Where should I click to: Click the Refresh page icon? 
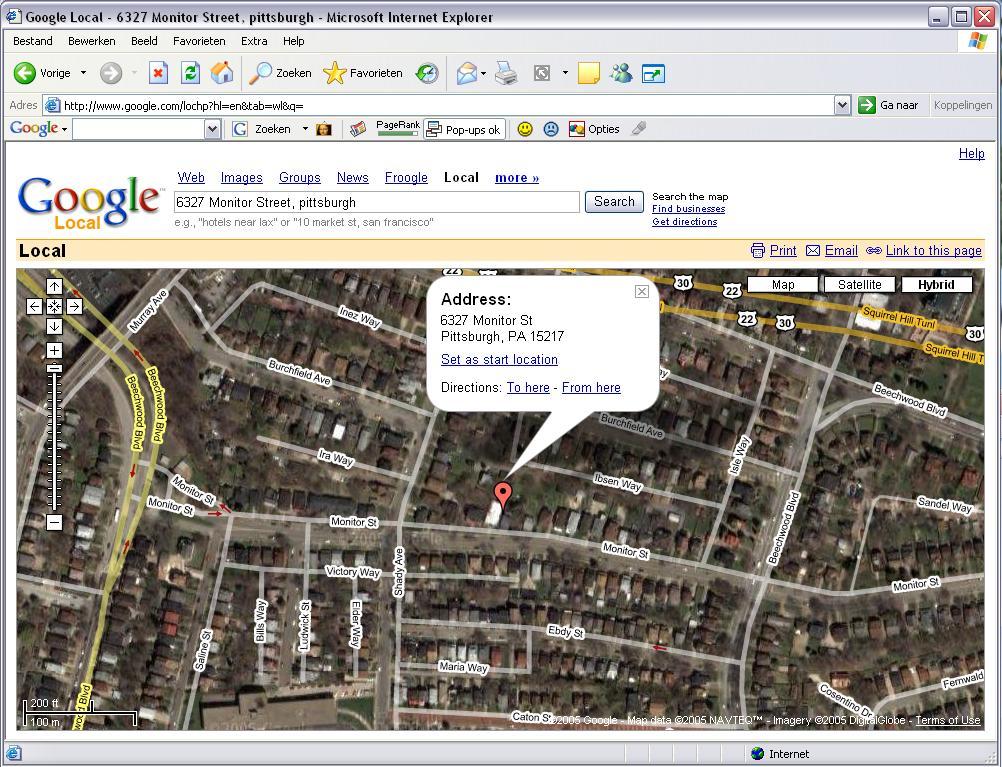coord(190,73)
